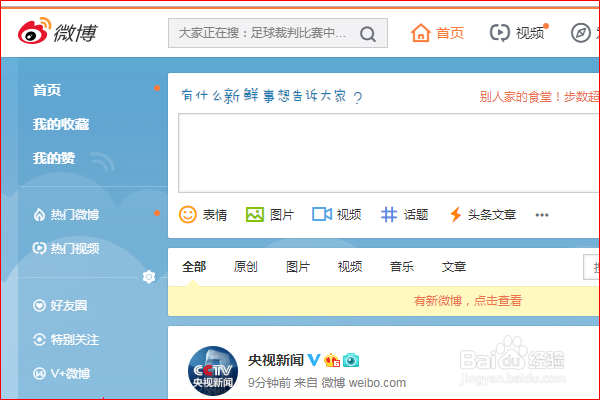This screenshot has height=400, width=600.
Task: Click 热门微博 sidebar label
Action: point(75,215)
